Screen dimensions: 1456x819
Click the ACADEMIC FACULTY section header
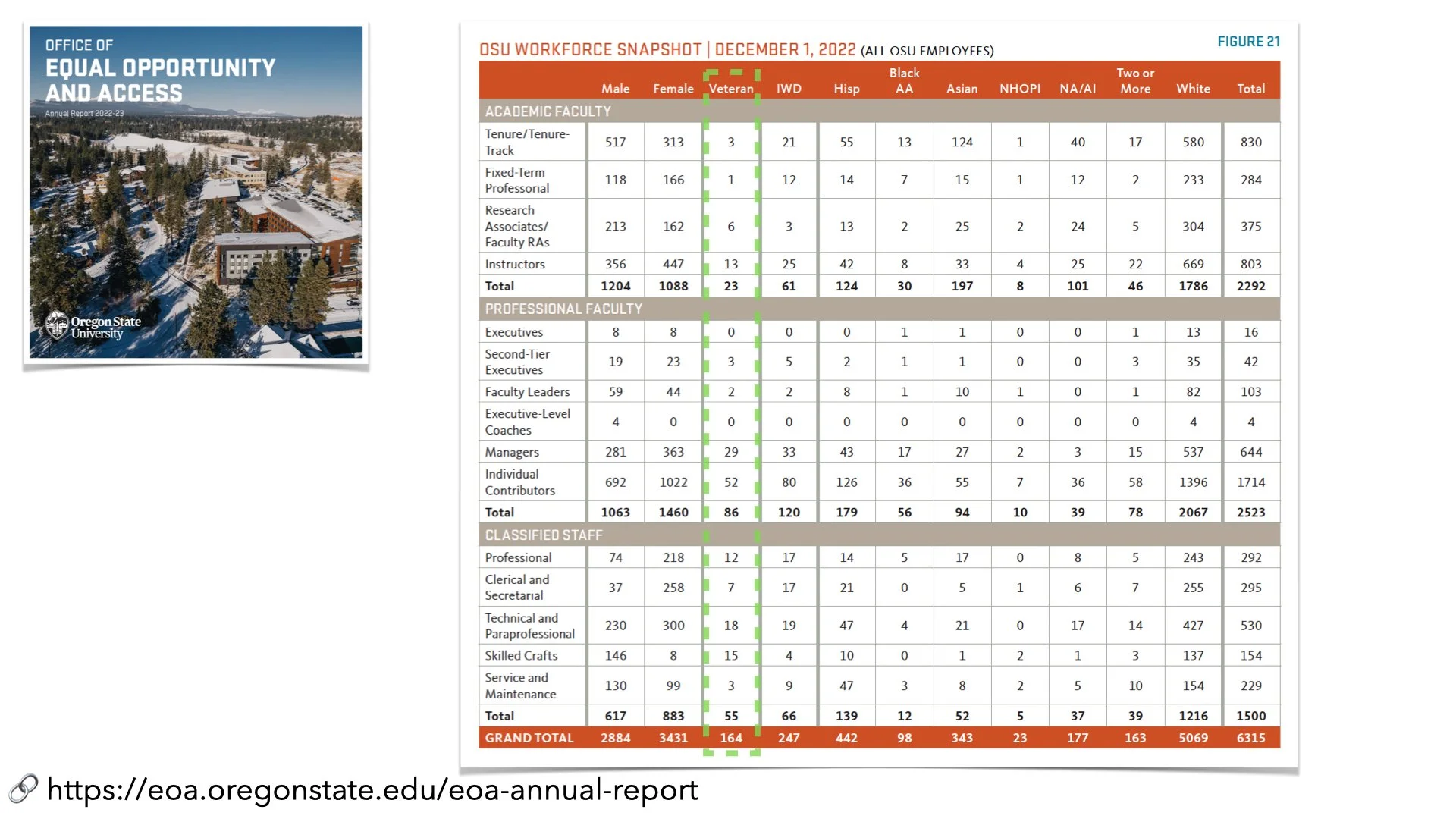548,111
